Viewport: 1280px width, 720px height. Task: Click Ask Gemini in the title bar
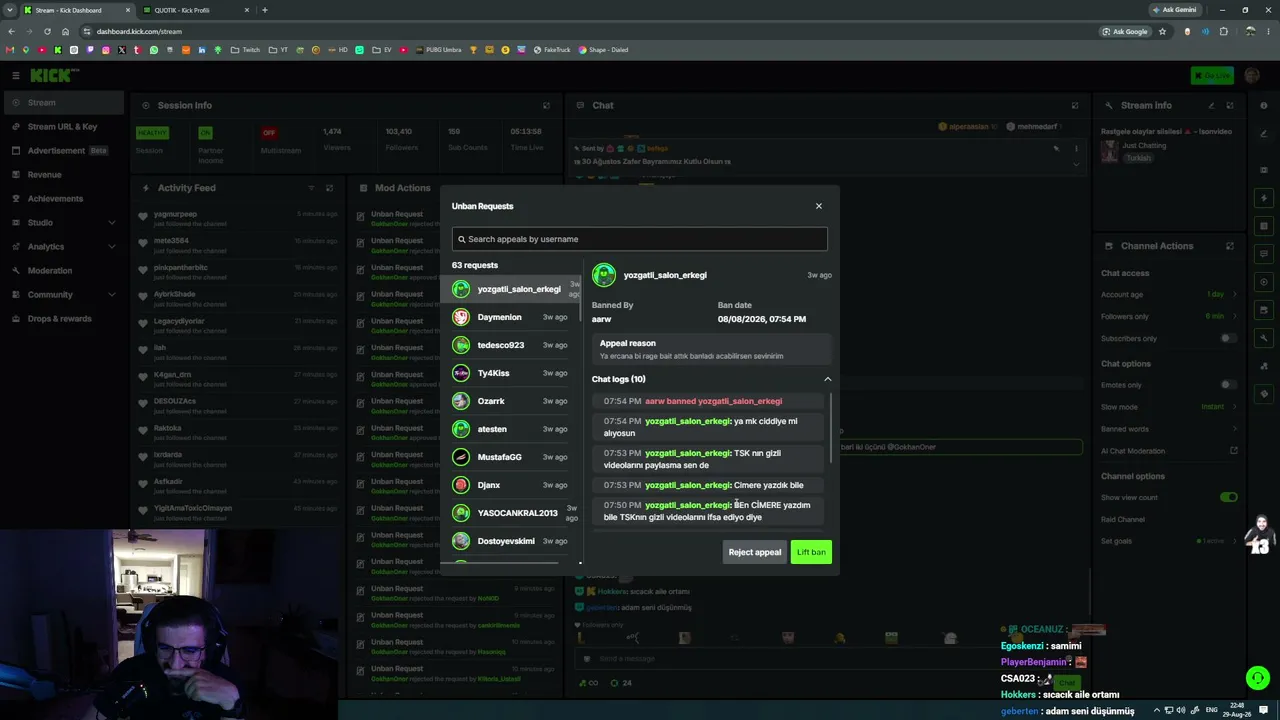coord(1175,10)
